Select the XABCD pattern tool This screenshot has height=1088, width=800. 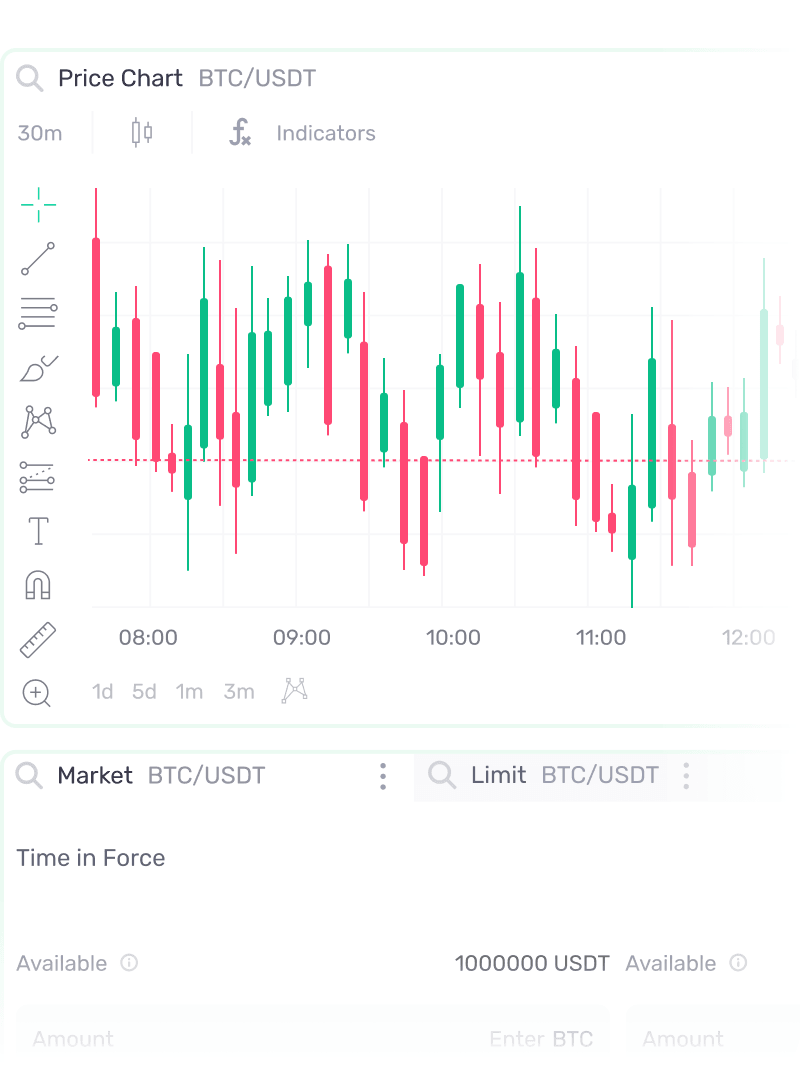38,421
